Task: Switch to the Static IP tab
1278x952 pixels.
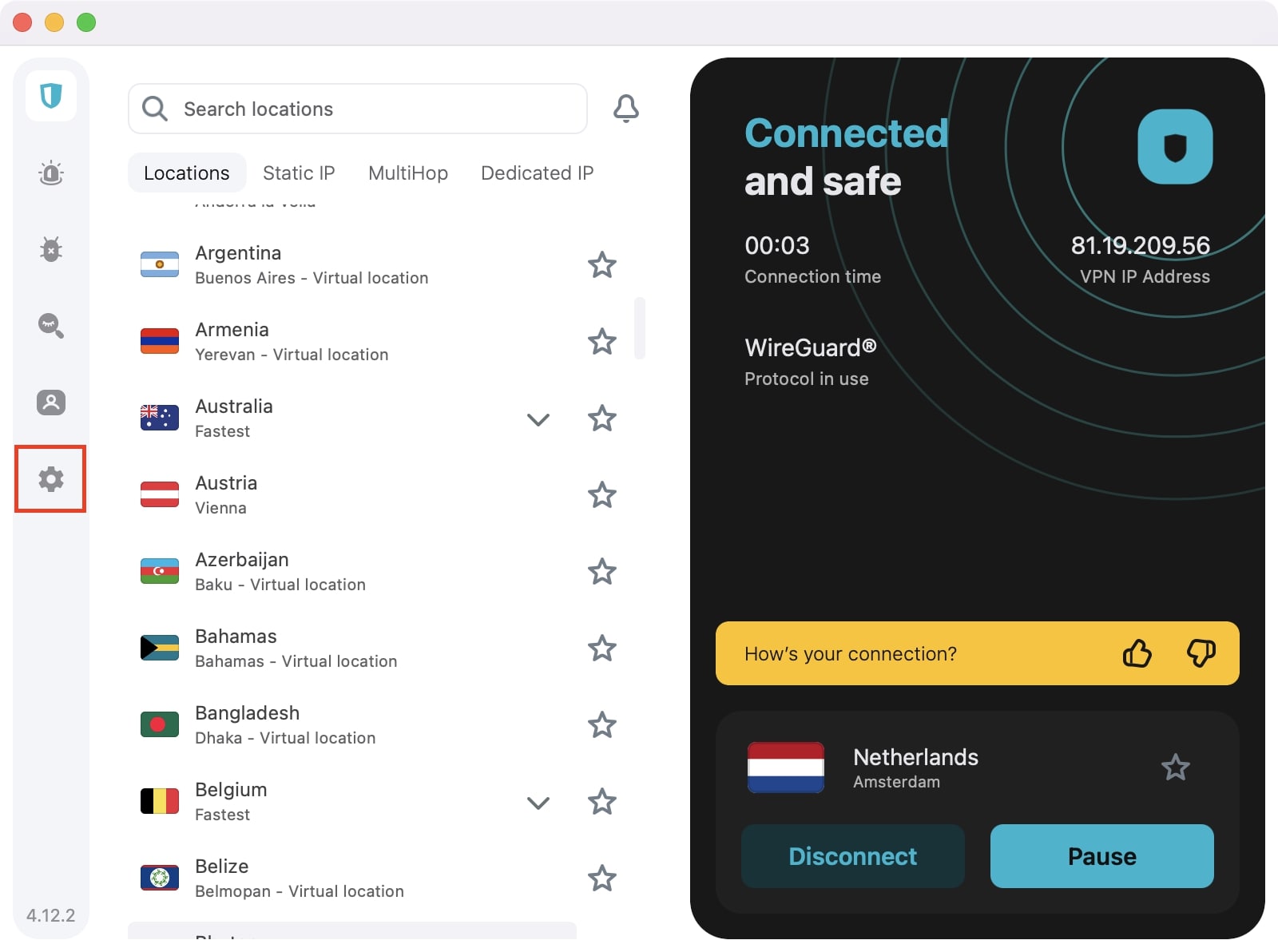Action: (x=299, y=173)
